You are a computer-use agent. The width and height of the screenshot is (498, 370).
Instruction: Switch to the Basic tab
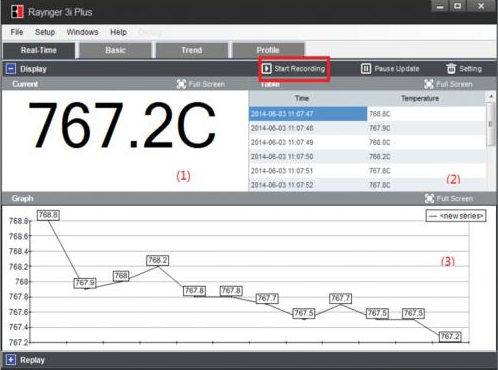pyautogui.click(x=115, y=50)
